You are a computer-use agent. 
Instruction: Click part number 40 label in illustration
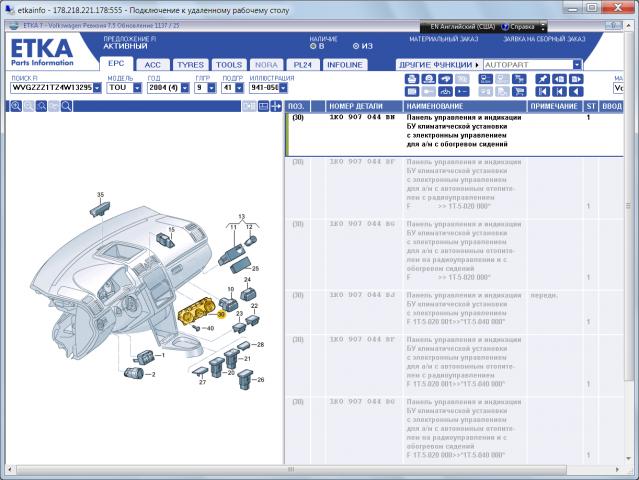click(210, 328)
